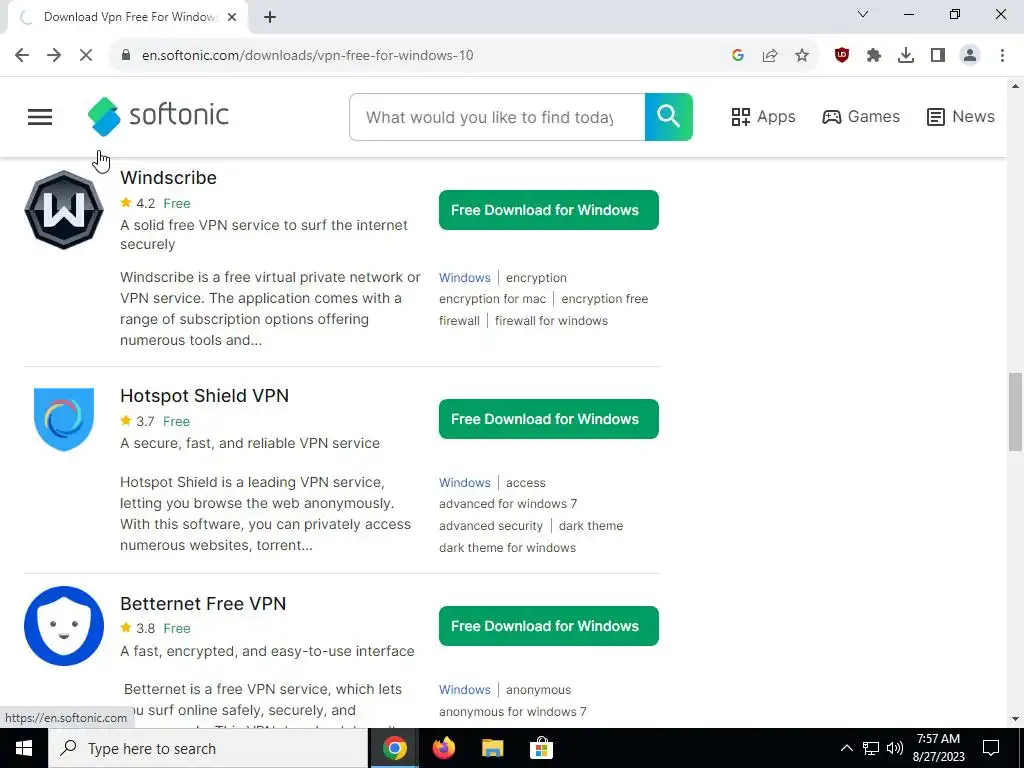Click the Softonic logo
This screenshot has height=768, width=1024.
[158, 116]
